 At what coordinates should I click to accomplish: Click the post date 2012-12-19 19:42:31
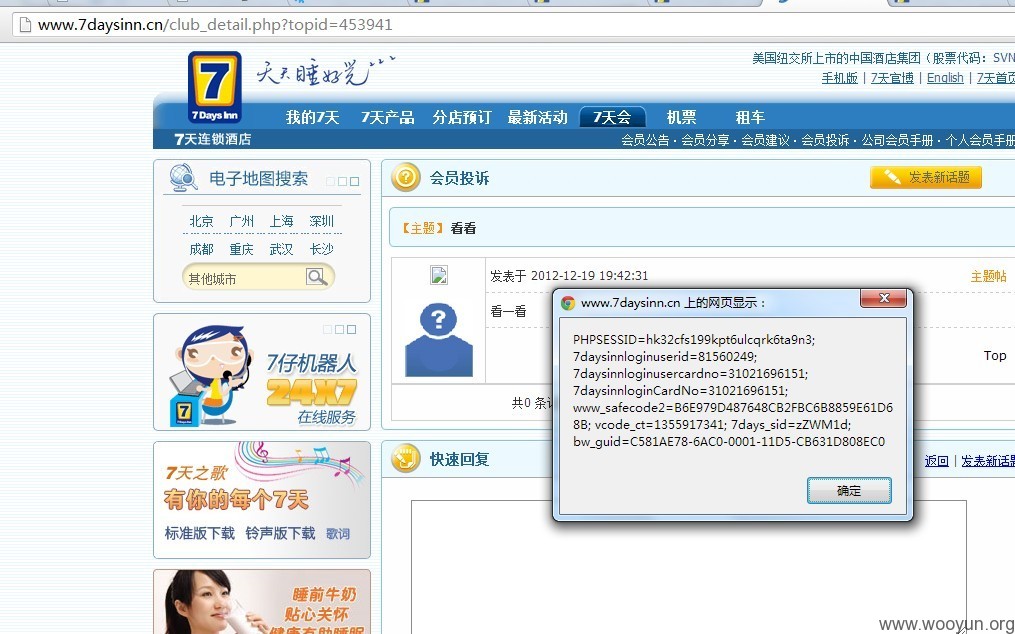[589, 276]
